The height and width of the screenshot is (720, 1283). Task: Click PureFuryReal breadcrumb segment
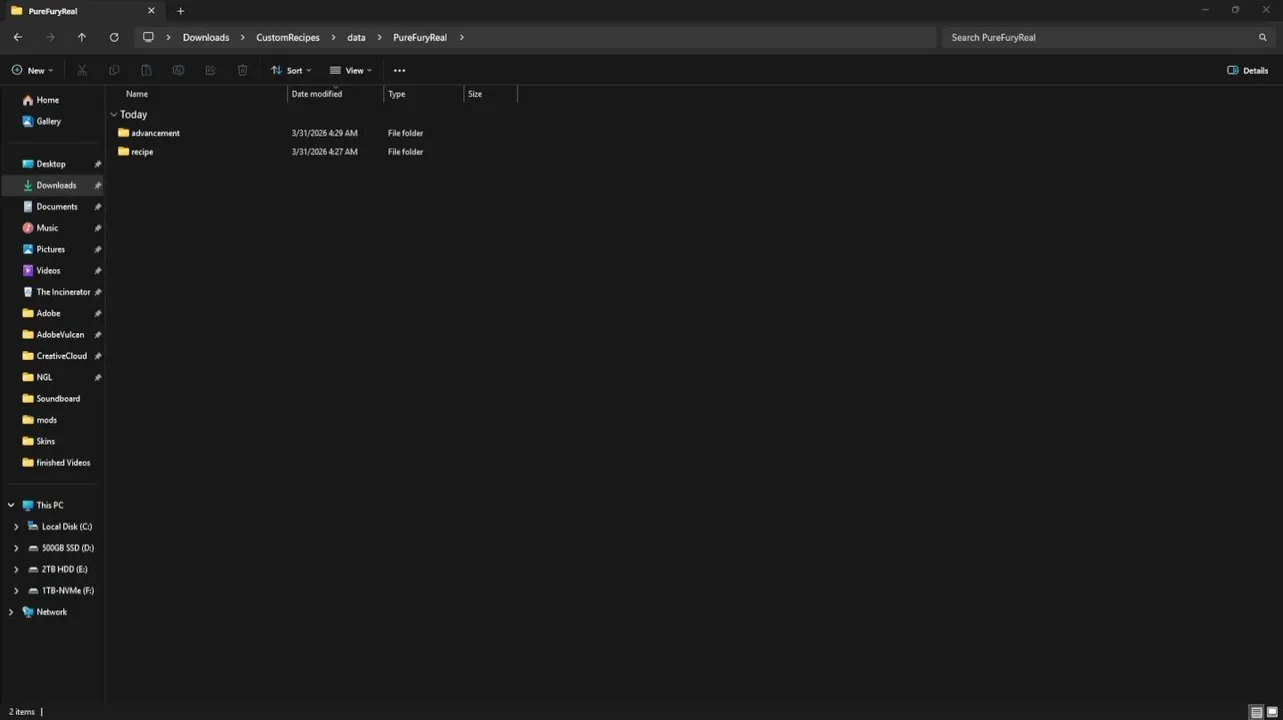point(420,37)
